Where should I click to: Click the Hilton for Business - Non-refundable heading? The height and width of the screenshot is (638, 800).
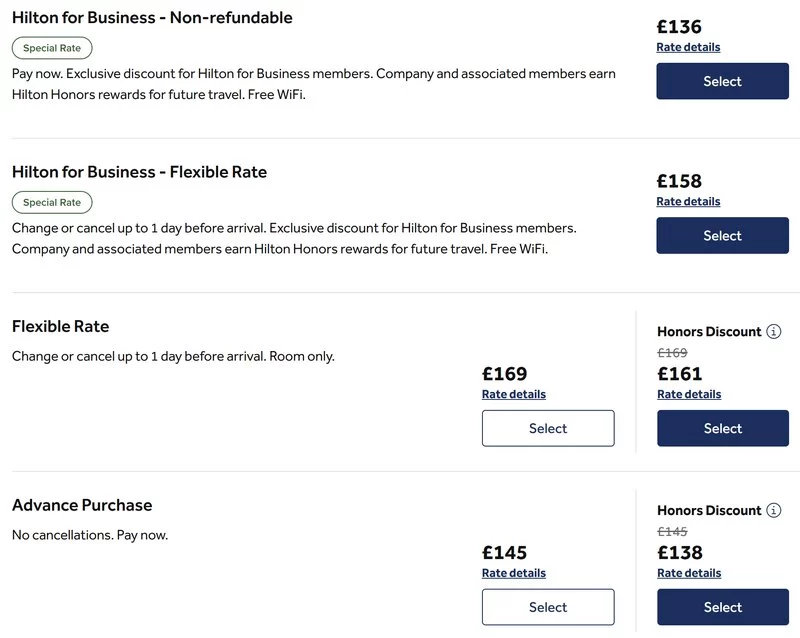152,18
